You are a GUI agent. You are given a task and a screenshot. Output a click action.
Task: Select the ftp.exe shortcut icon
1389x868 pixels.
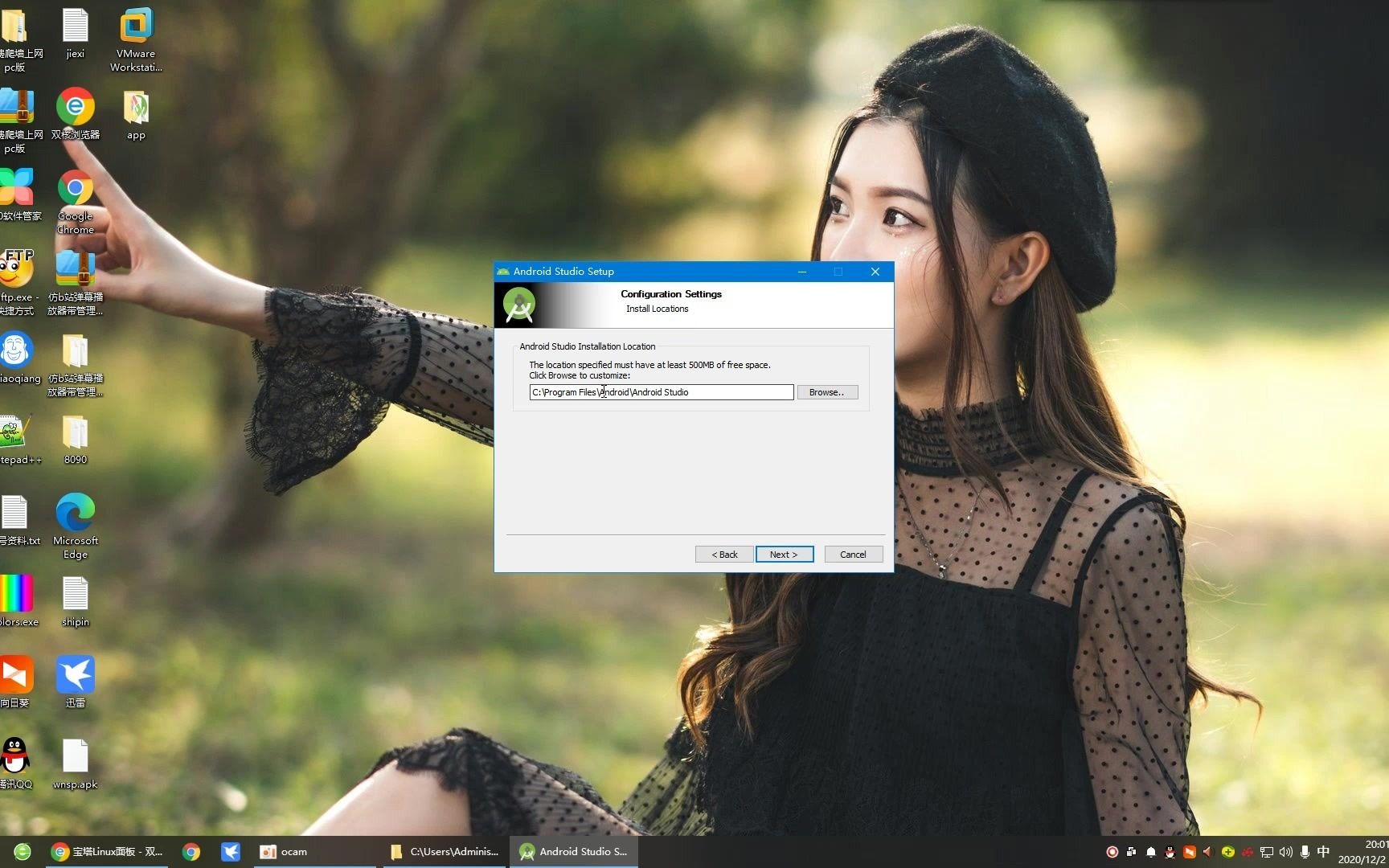coord(18,282)
